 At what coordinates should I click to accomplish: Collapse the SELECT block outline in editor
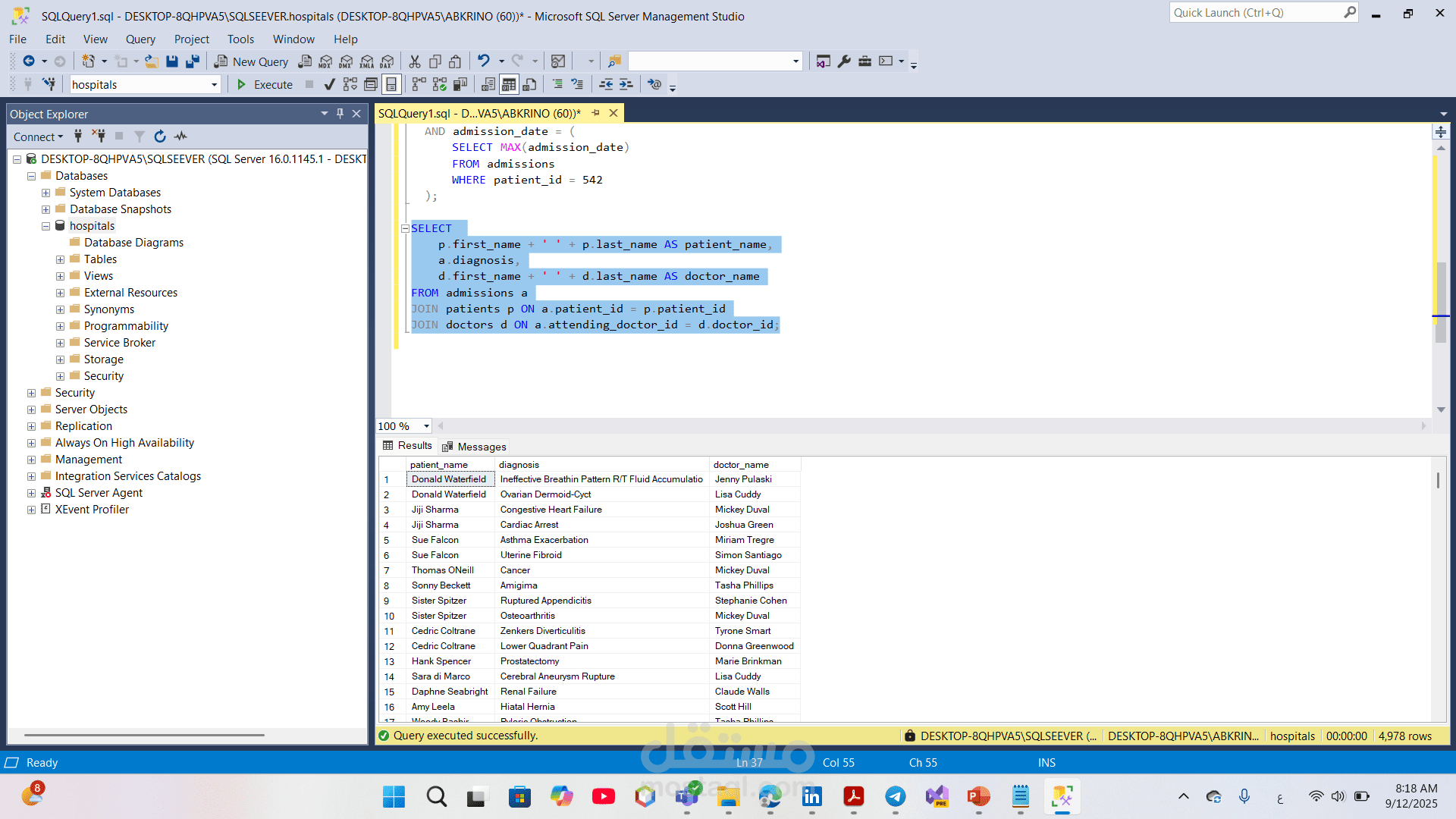(405, 228)
